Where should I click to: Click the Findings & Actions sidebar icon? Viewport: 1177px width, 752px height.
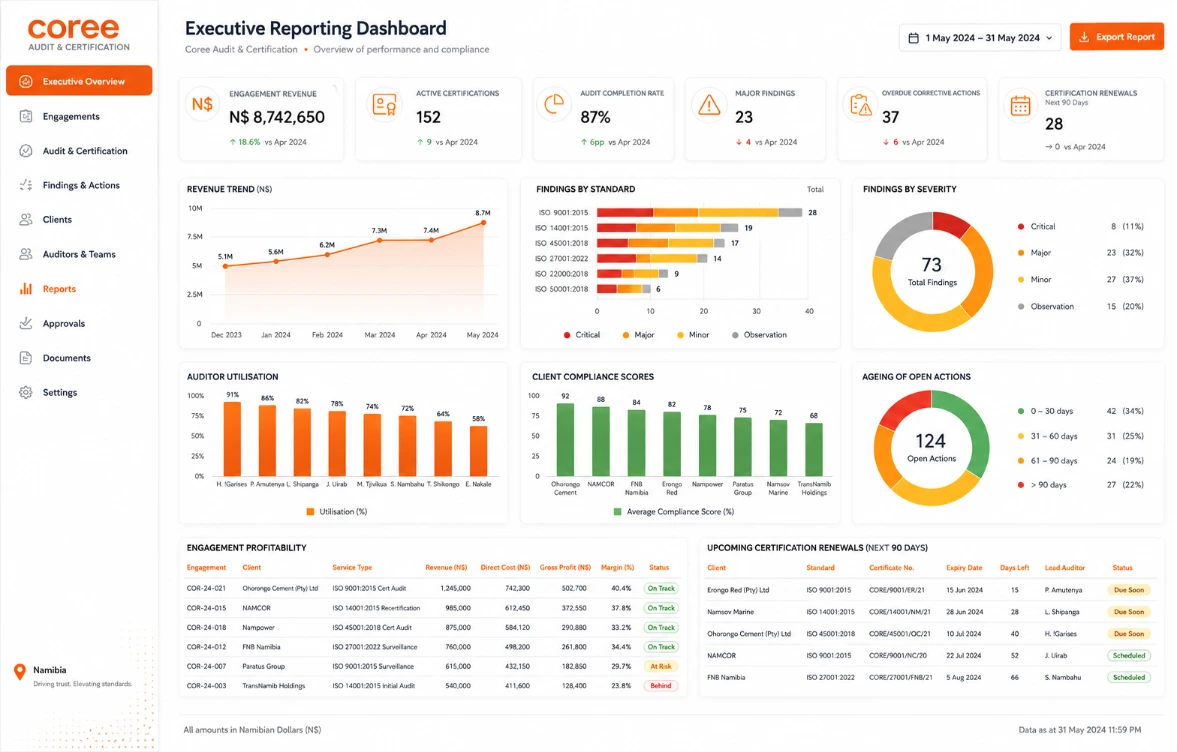[x=26, y=185]
